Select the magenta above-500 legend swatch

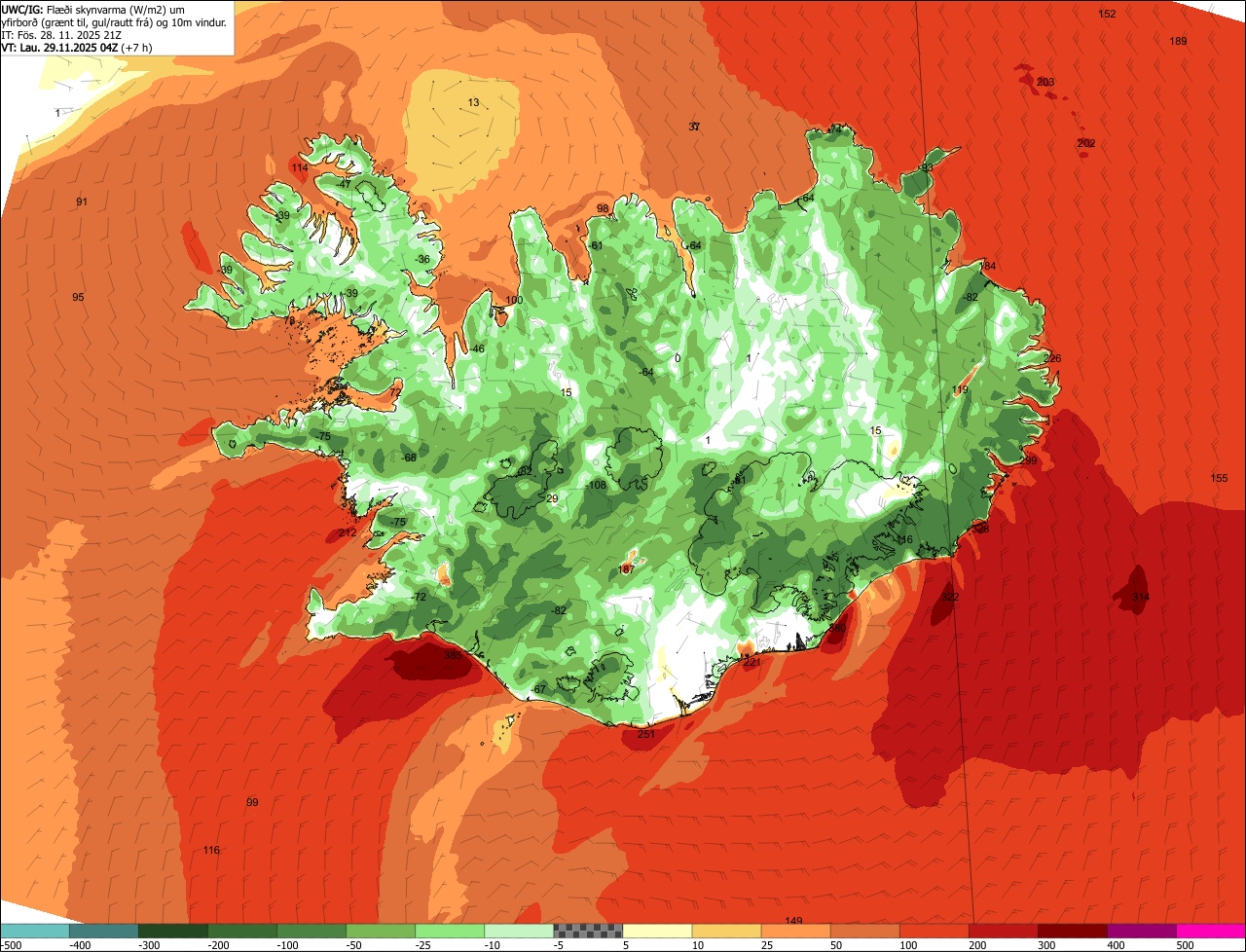click(x=1211, y=931)
